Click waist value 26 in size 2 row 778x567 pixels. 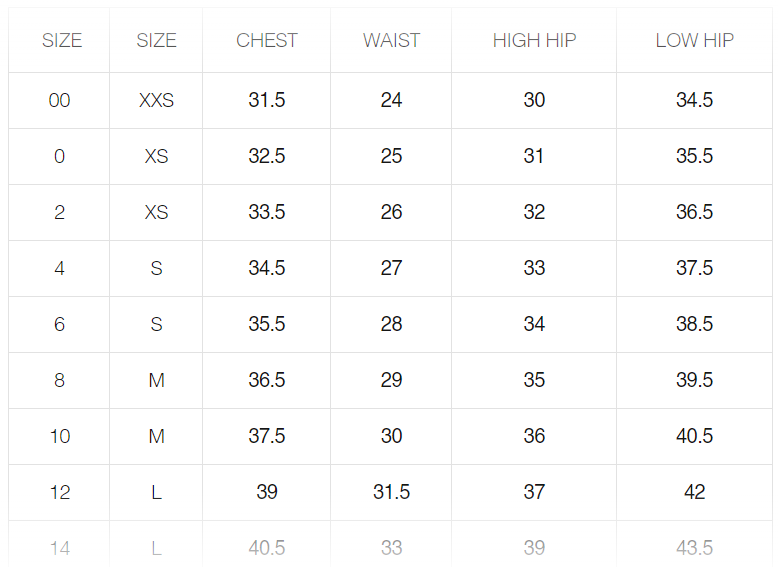[391, 213]
